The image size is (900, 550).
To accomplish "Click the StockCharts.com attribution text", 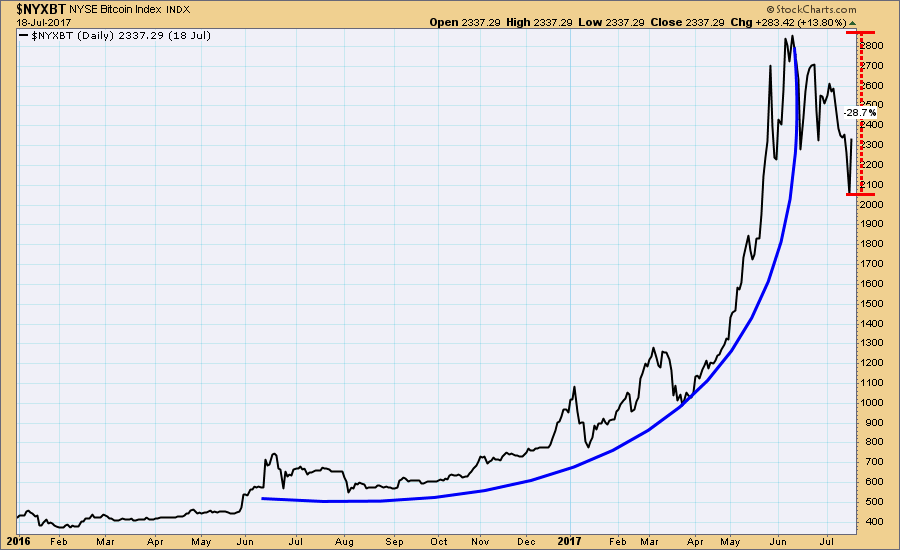I will tap(812, 10).
